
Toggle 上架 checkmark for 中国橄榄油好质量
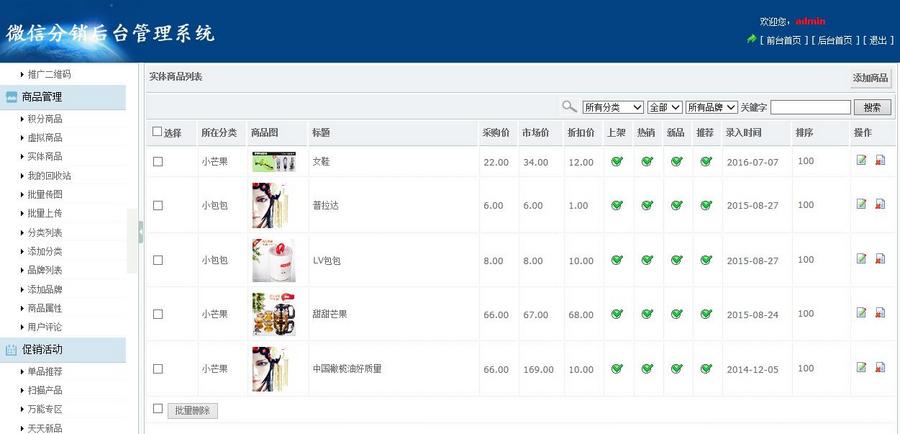[617, 369]
